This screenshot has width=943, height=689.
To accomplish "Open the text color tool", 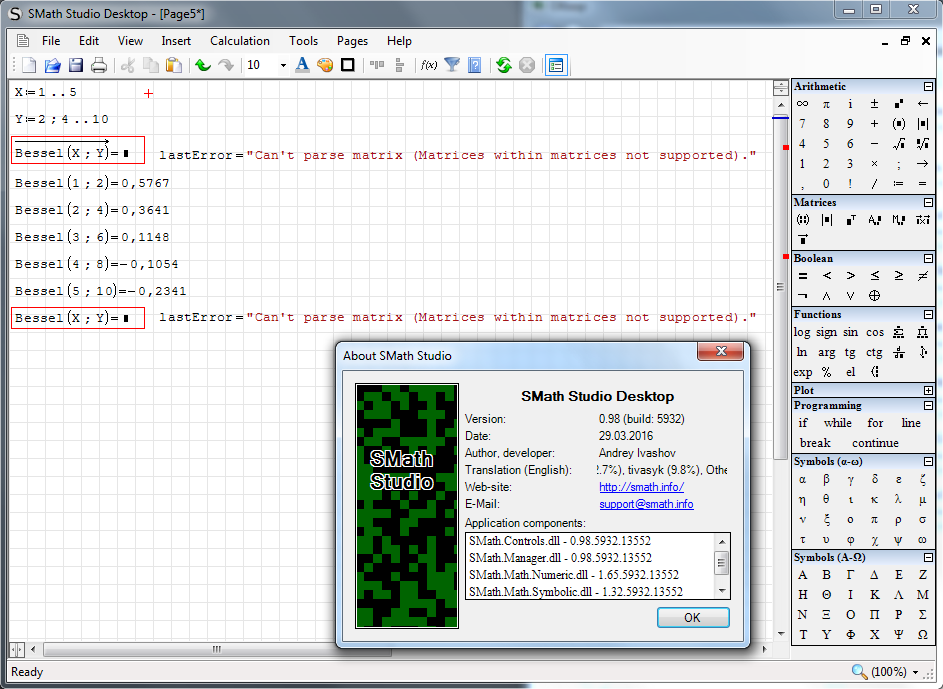I will click(302, 65).
